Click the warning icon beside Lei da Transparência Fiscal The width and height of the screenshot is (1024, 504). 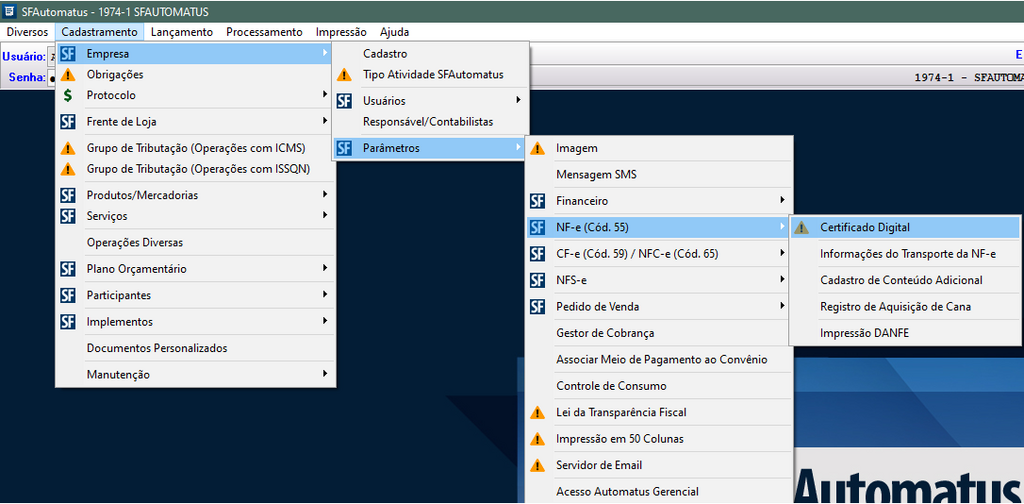coord(538,413)
